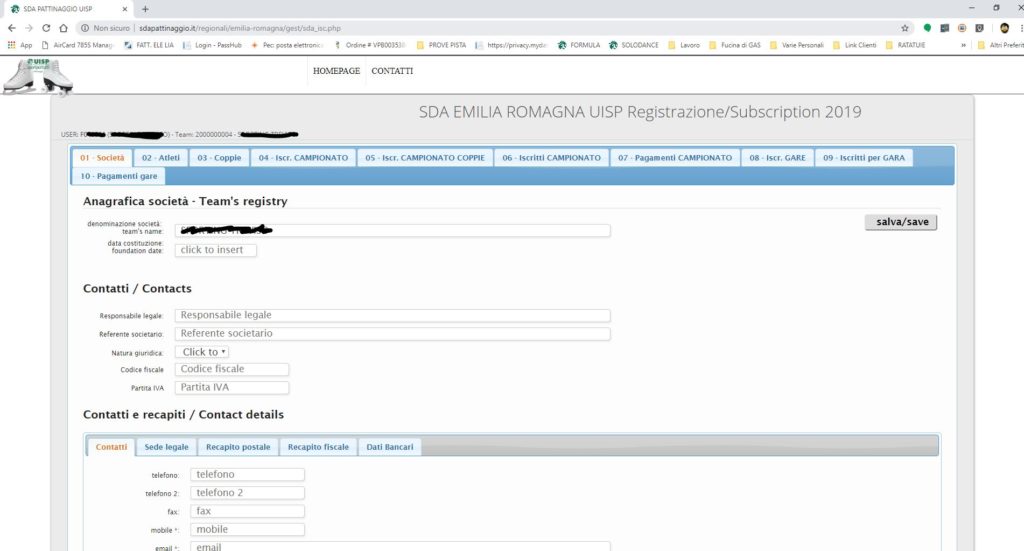The image size is (1024, 551).
Task: Switch to the Recapito postale sub-tab
Action: 238,447
